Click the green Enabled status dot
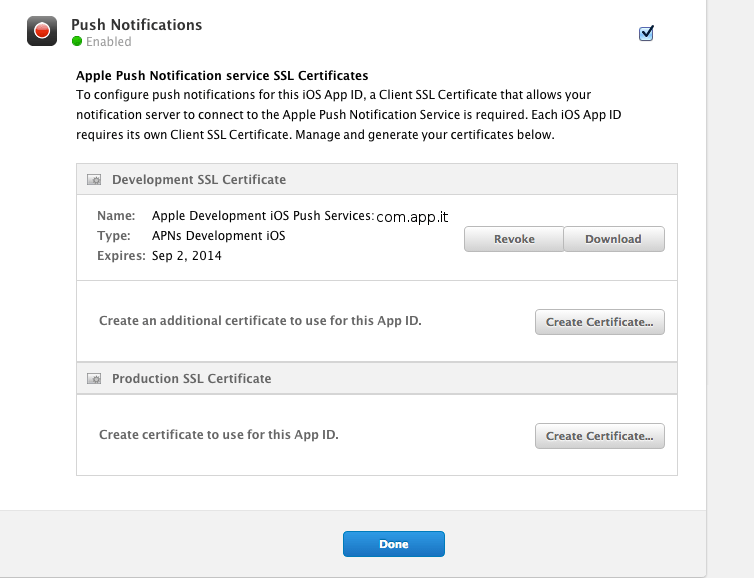This screenshot has height=578, width=754. tap(77, 42)
